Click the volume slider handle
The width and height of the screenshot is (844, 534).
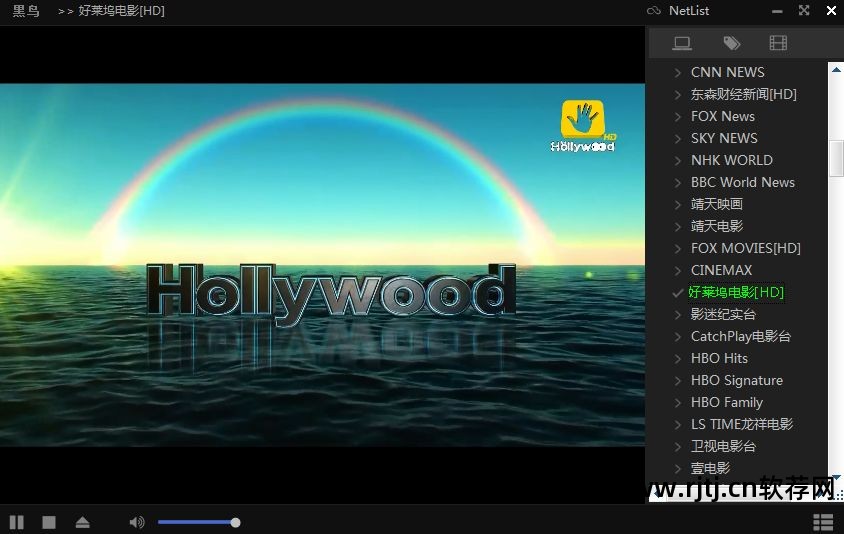(235, 522)
